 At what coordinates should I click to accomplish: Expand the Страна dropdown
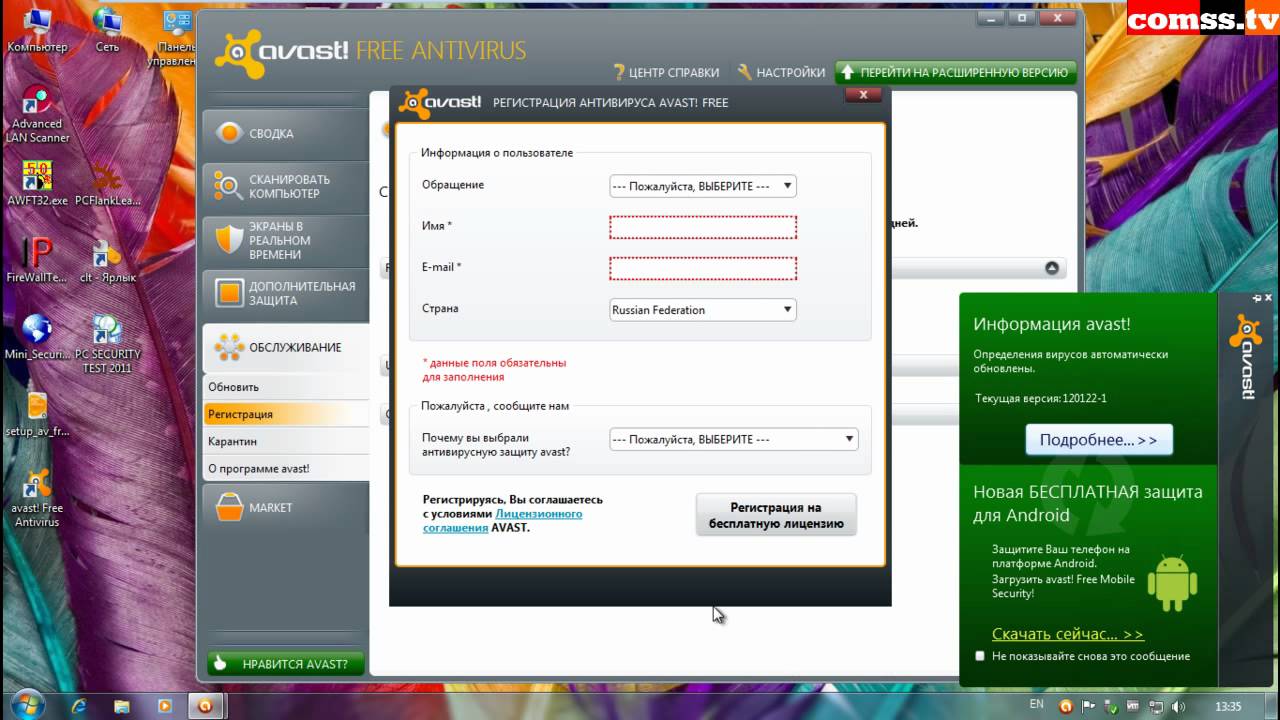point(703,310)
